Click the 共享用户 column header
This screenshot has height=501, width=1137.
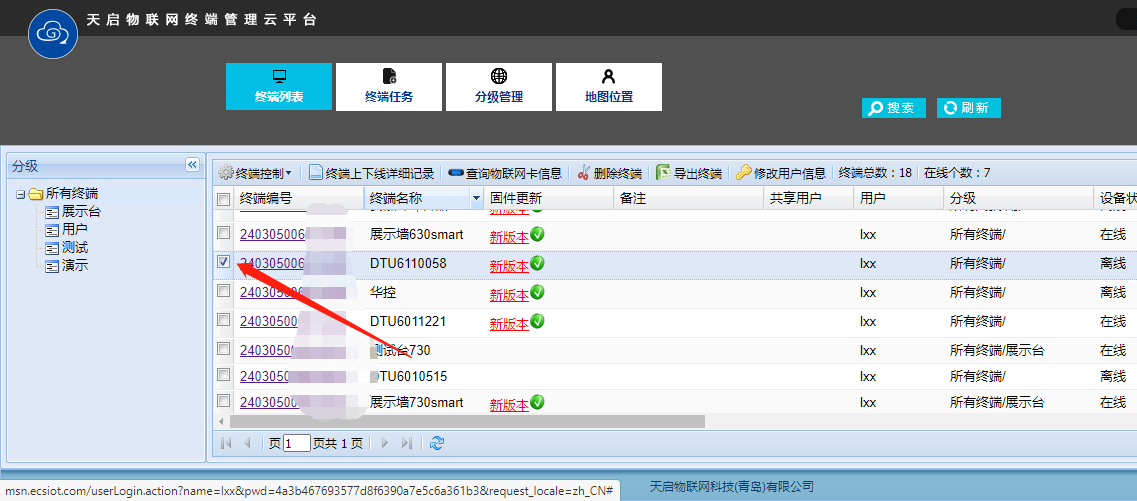[x=809, y=198]
